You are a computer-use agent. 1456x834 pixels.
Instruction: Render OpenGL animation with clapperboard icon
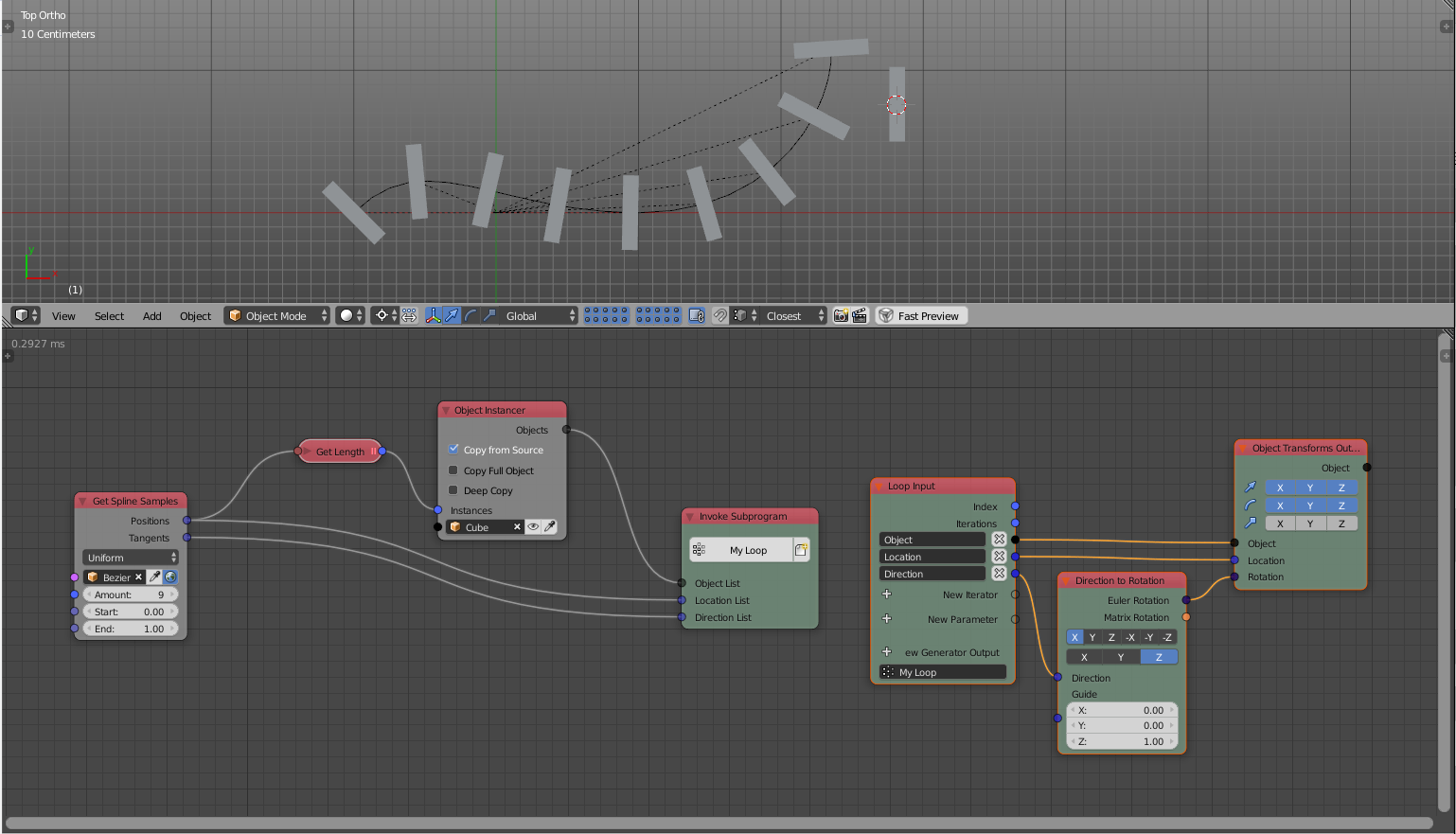(860, 315)
